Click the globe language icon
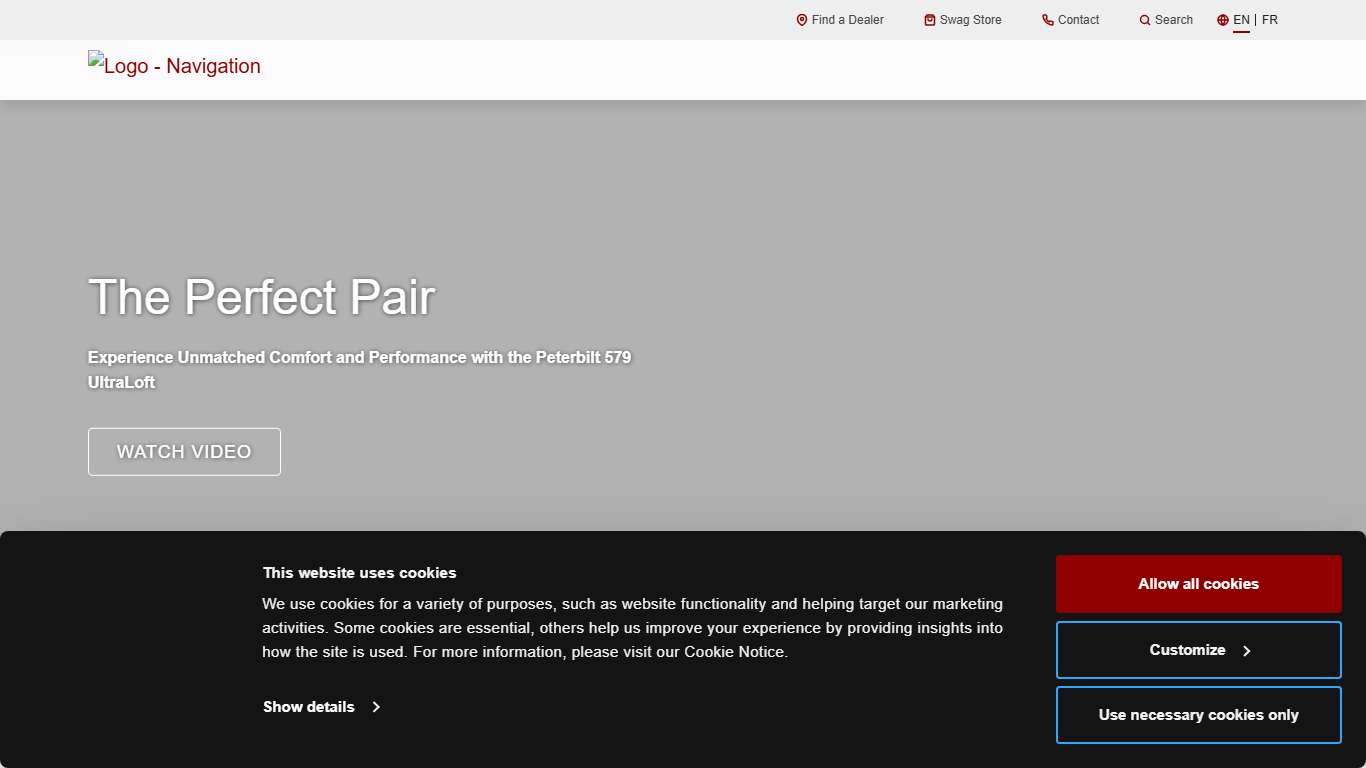 [1223, 20]
